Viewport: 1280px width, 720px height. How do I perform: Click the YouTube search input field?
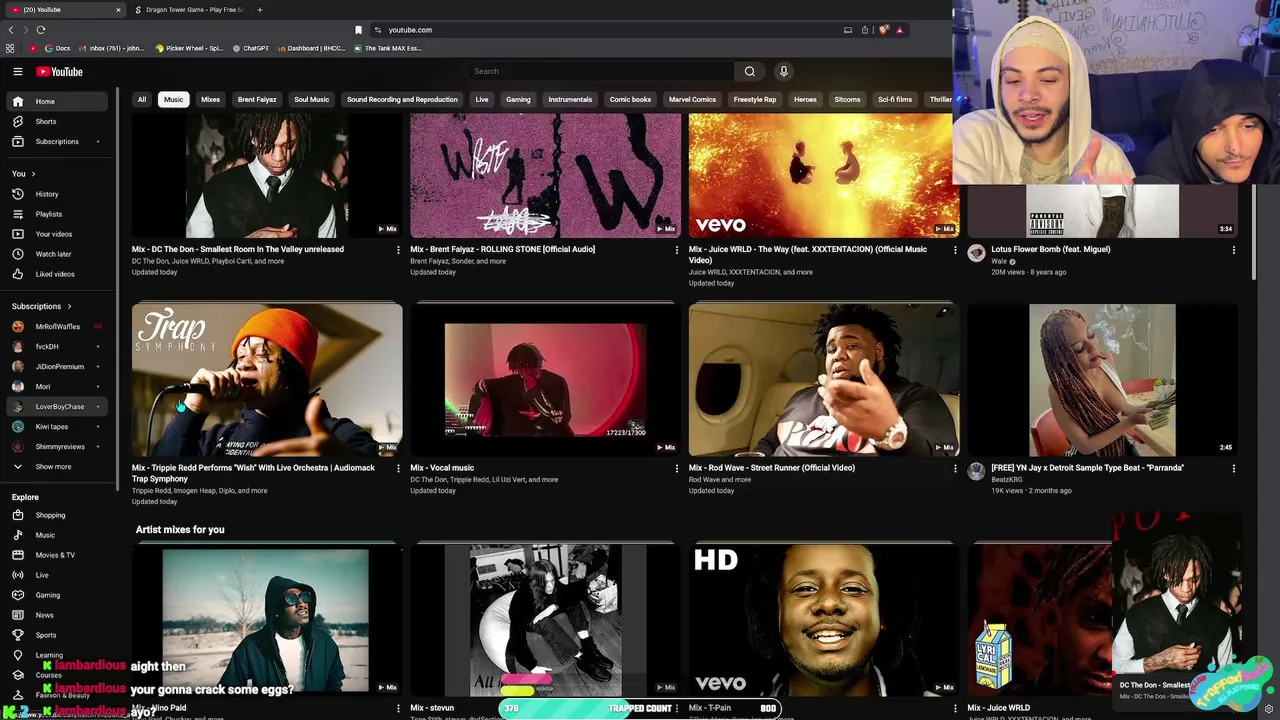[602, 71]
